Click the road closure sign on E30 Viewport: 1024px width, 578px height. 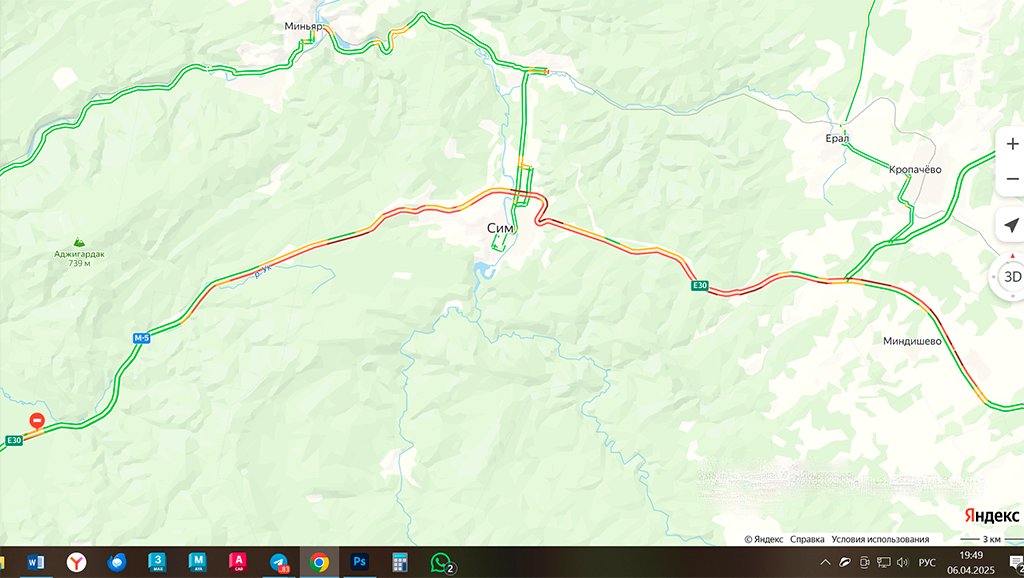(37, 421)
